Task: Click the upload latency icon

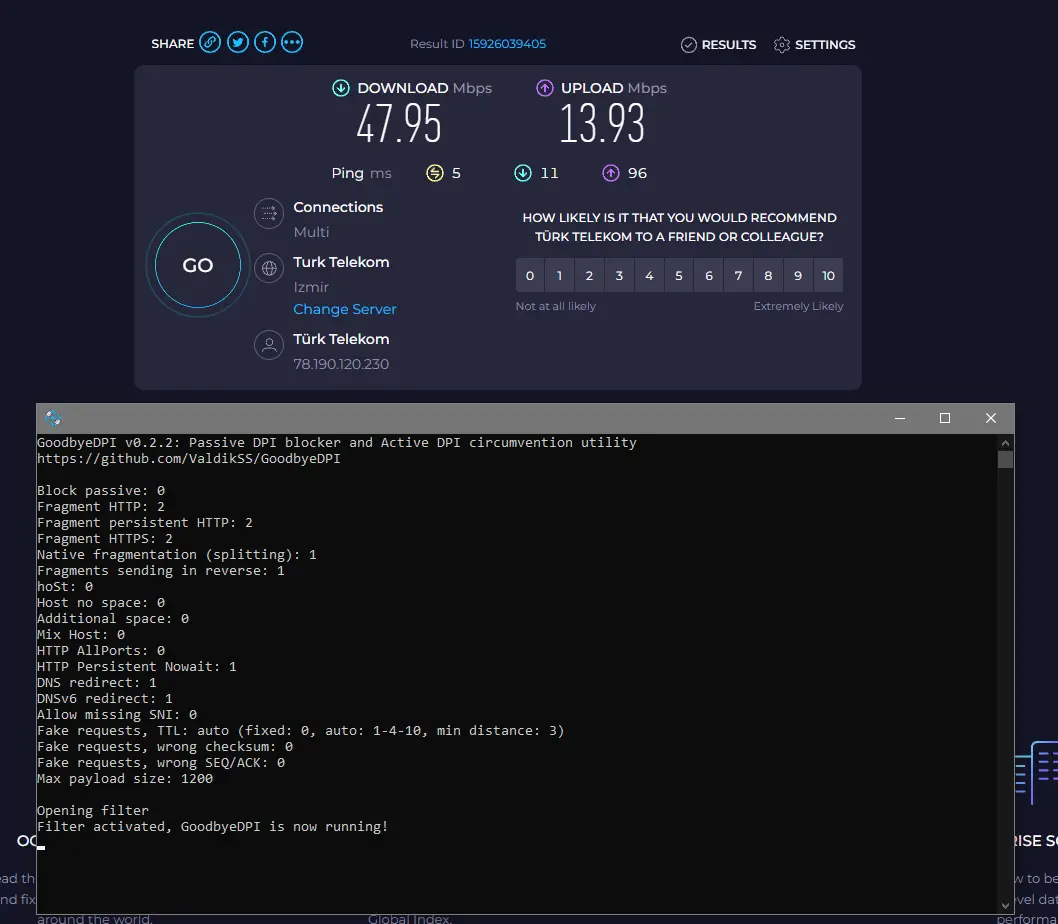Action: pos(611,173)
